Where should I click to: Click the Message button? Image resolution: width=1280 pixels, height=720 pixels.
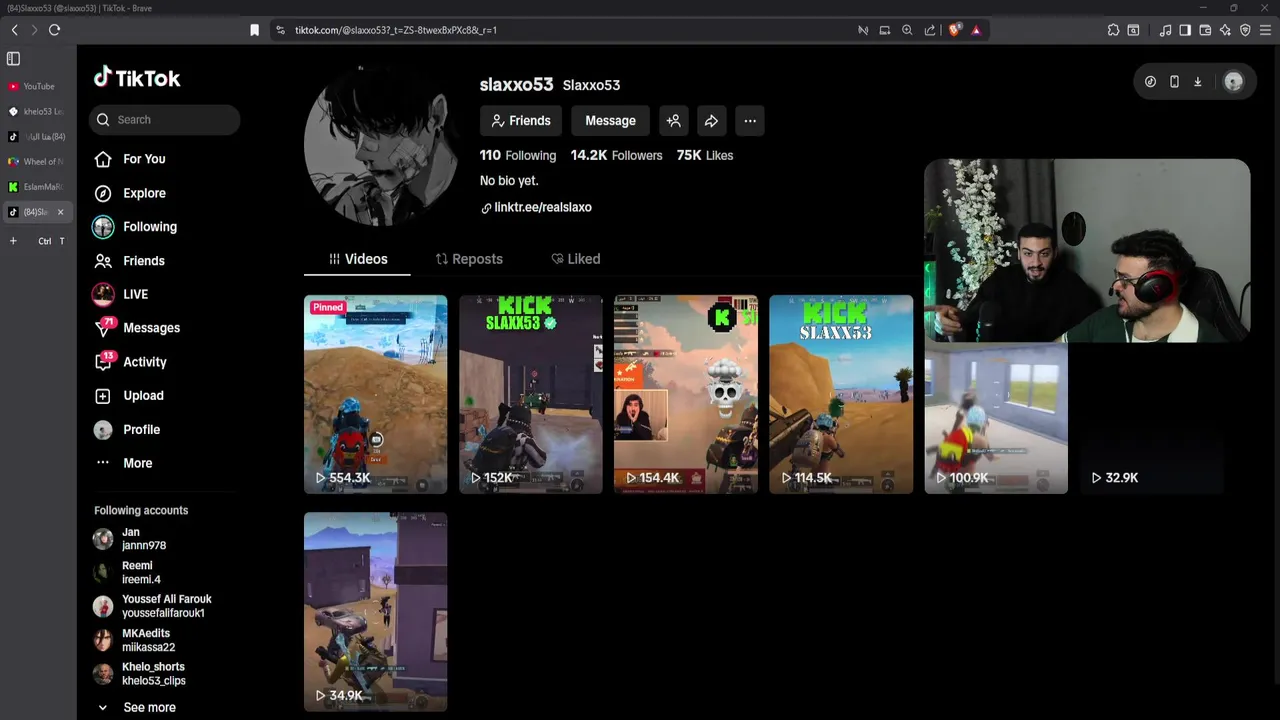click(x=610, y=121)
